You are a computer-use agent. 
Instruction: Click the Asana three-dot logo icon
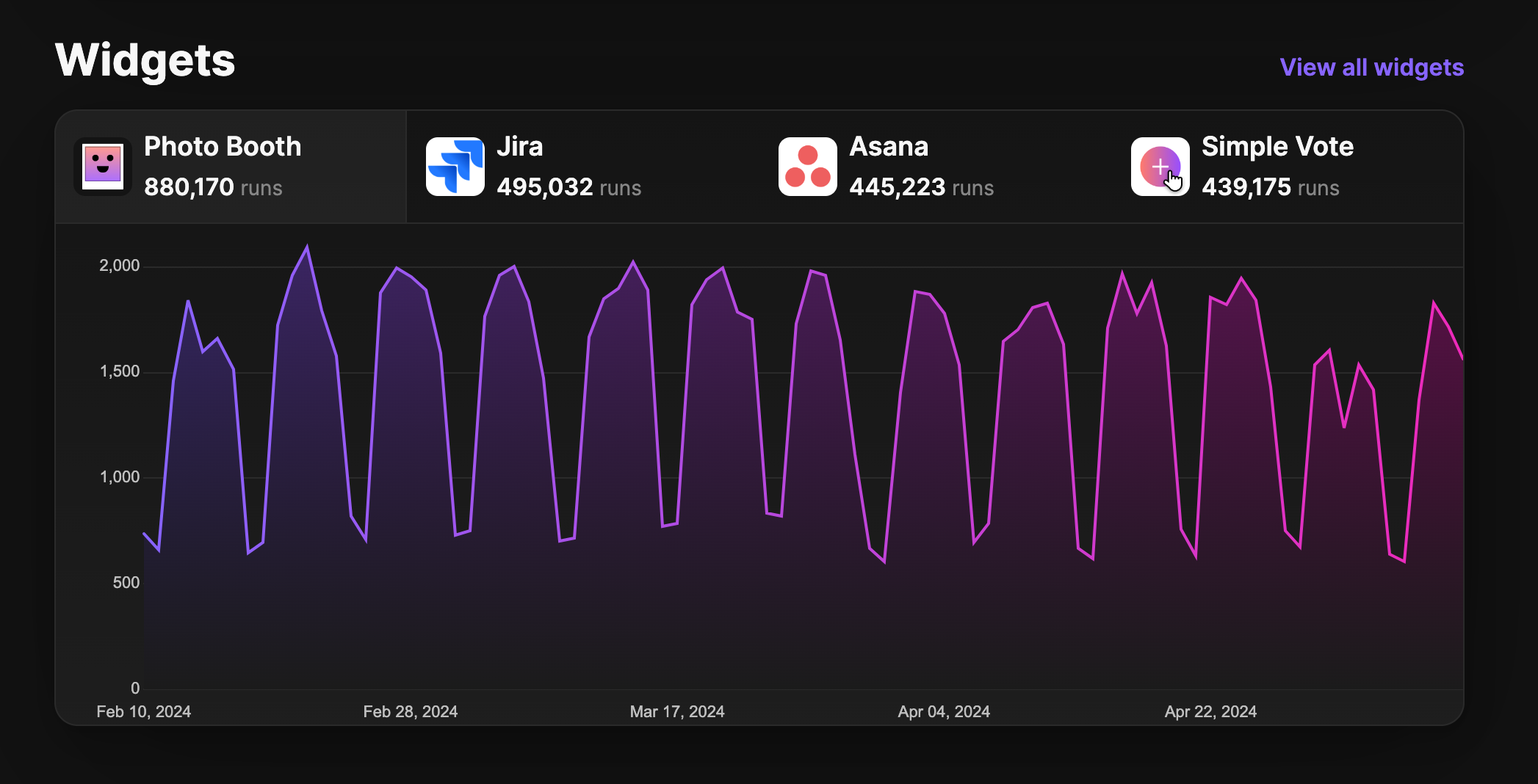tap(808, 165)
